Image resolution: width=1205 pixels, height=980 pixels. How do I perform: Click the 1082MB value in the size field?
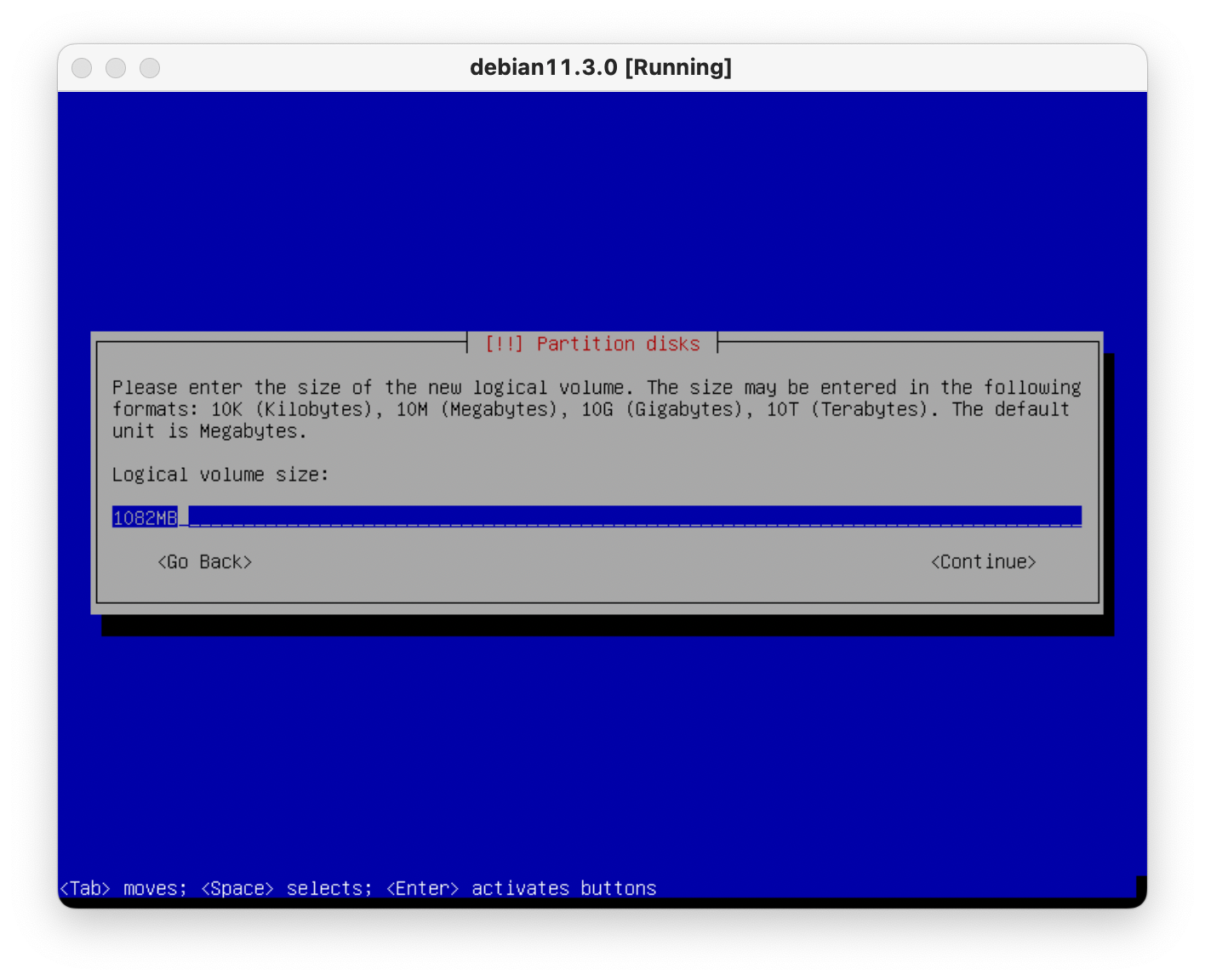(145, 517)
